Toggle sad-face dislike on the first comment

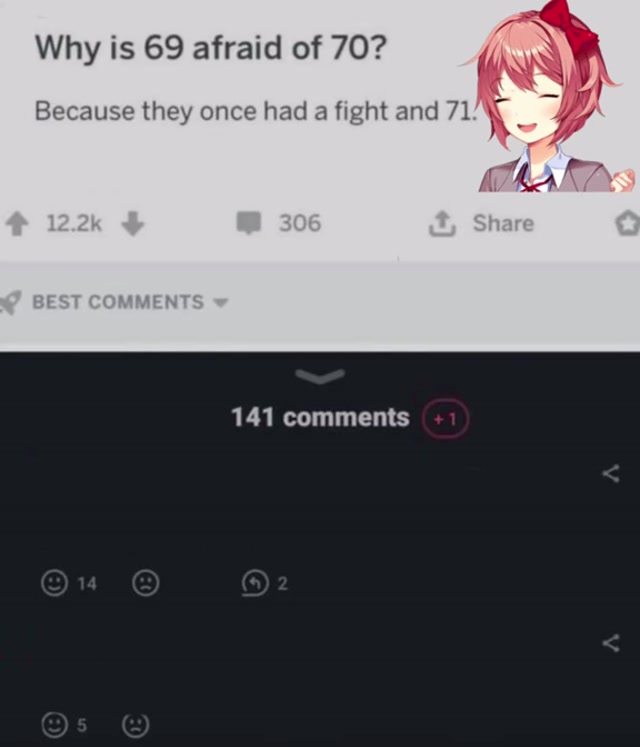coord(145,583)
